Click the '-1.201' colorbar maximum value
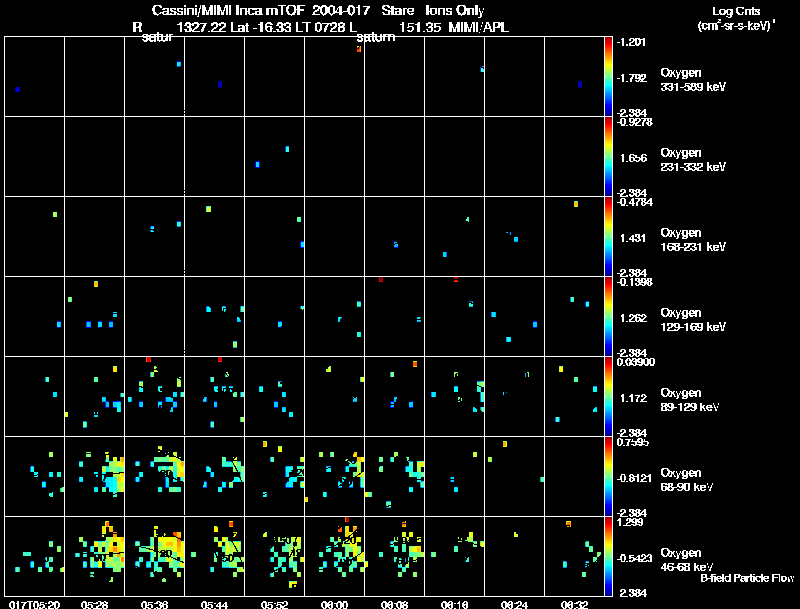Image resolution: width=800 pixels, height=609 pixels. click(x=631, y=42)
